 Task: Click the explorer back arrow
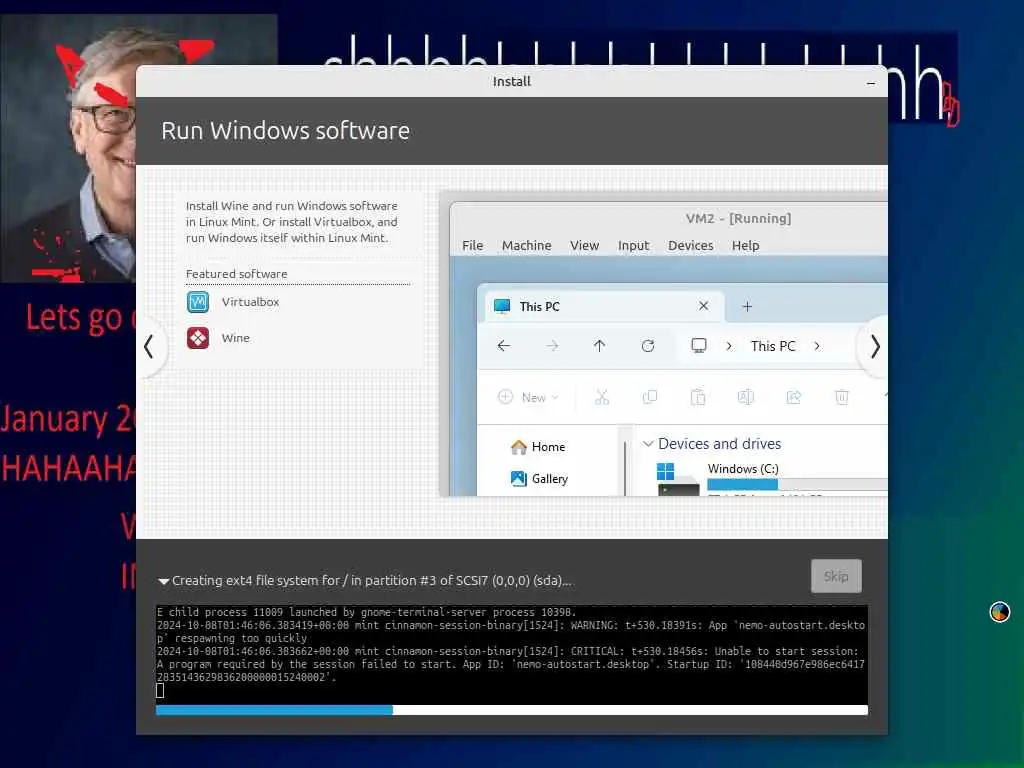tap(504, 345)
